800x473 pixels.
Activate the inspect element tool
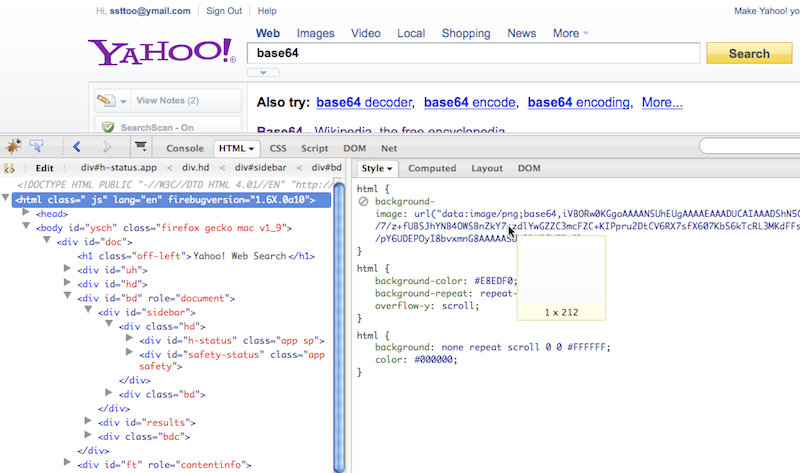36,147
